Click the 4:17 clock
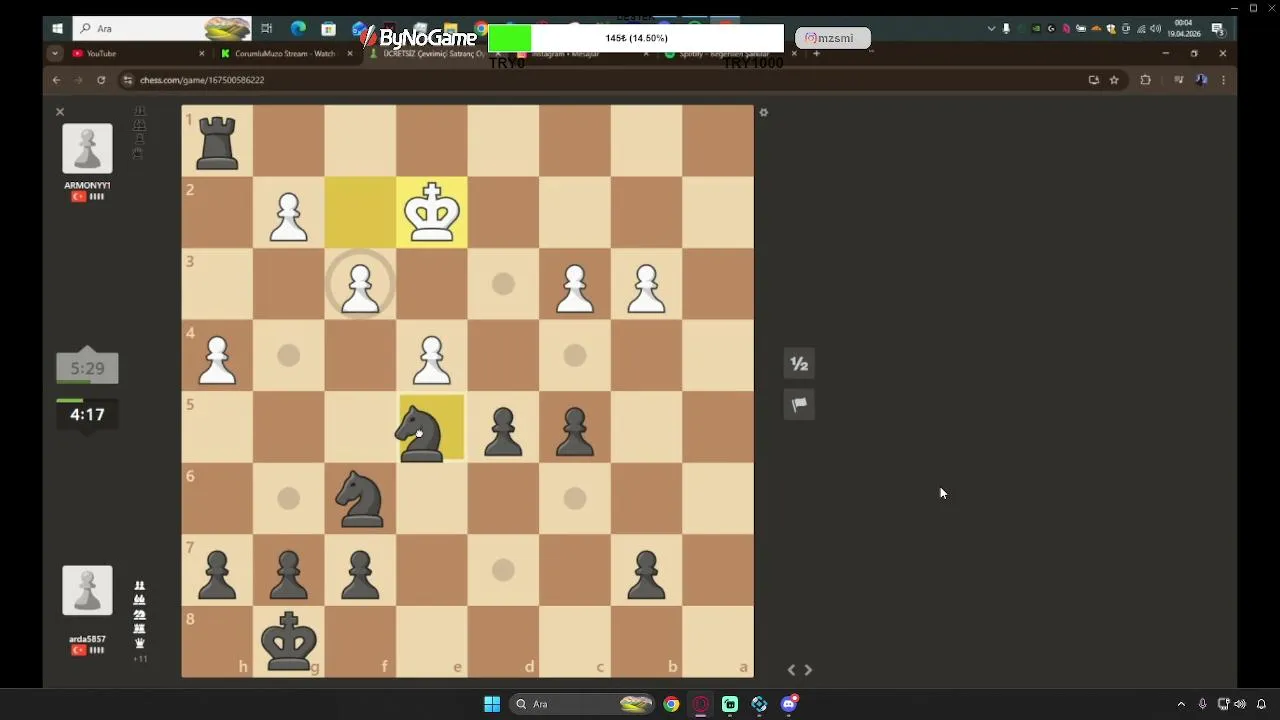The width and height of the screenshot is (1280, 720). coord(87,414)
